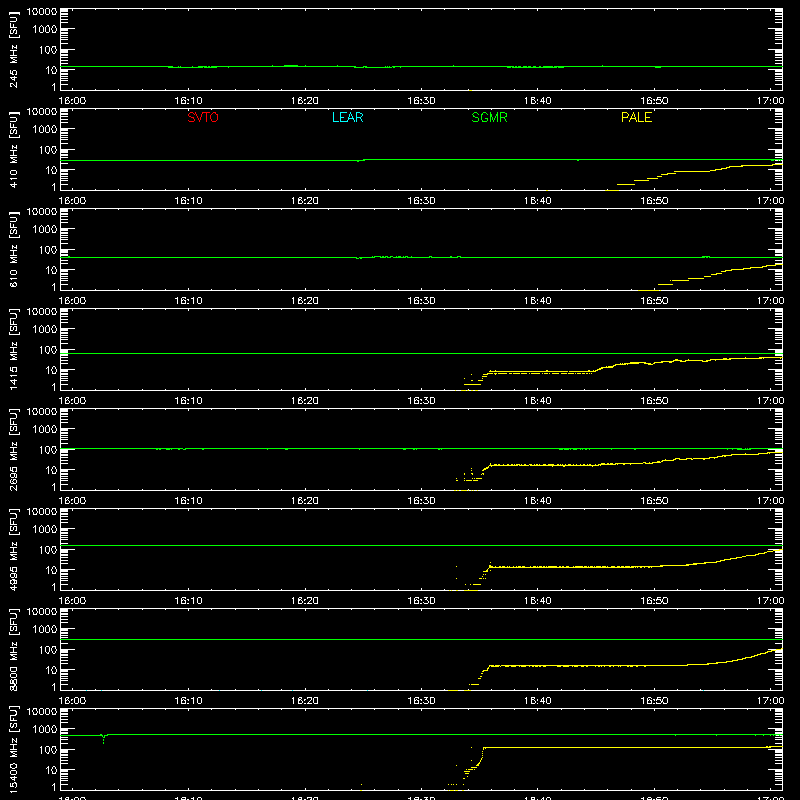800x800 pixels.
Task: Click the 100 tick label of 610 MHz panel
Action: point(48,250)
